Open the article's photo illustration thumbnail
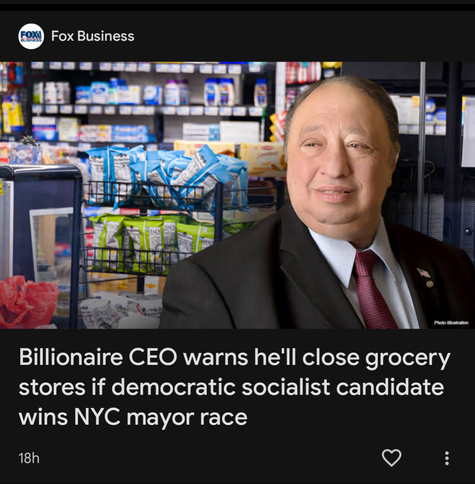The image size is (475, 484). tap(237, 195)
